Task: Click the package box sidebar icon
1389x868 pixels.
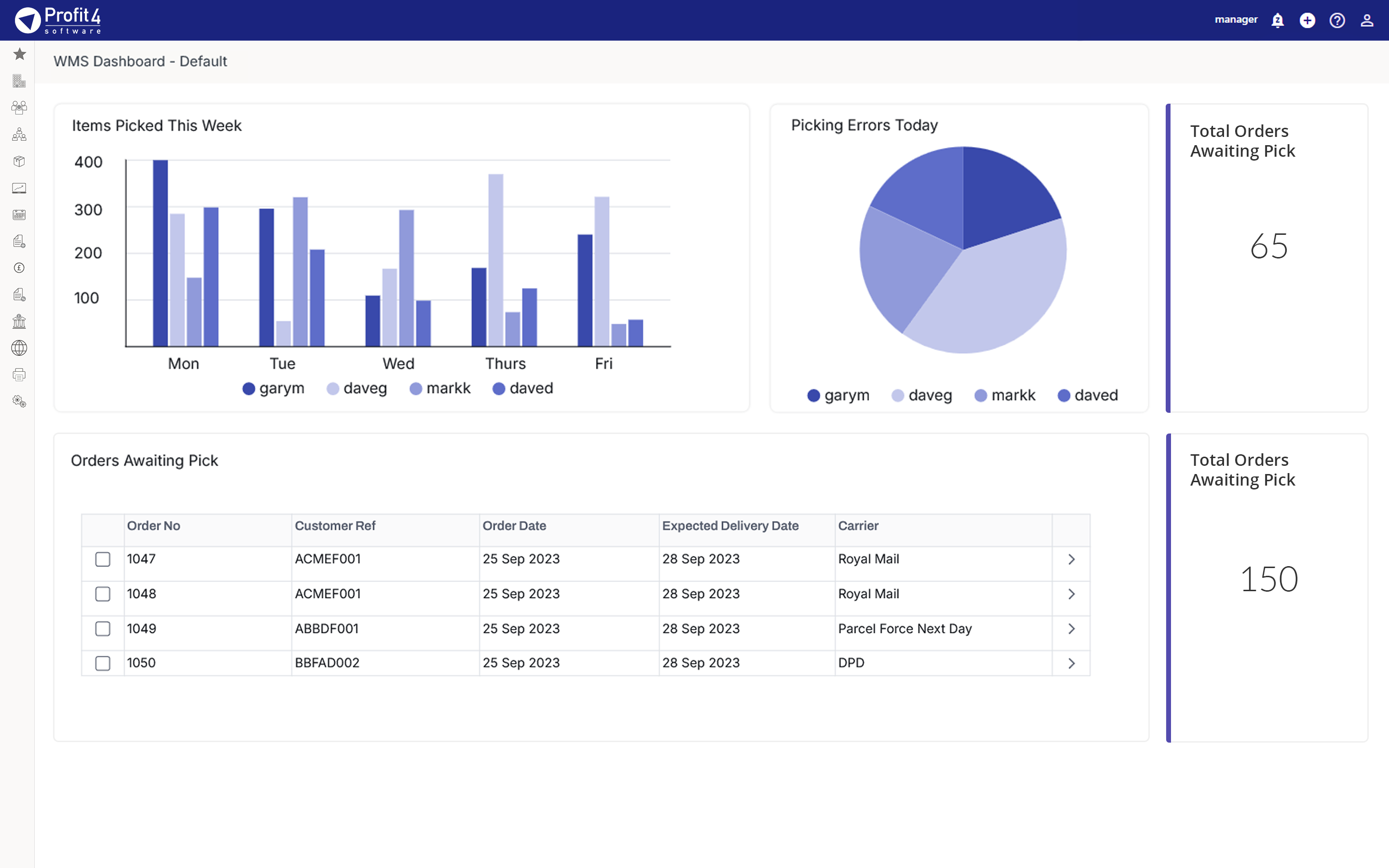Action: click(19, 162)
